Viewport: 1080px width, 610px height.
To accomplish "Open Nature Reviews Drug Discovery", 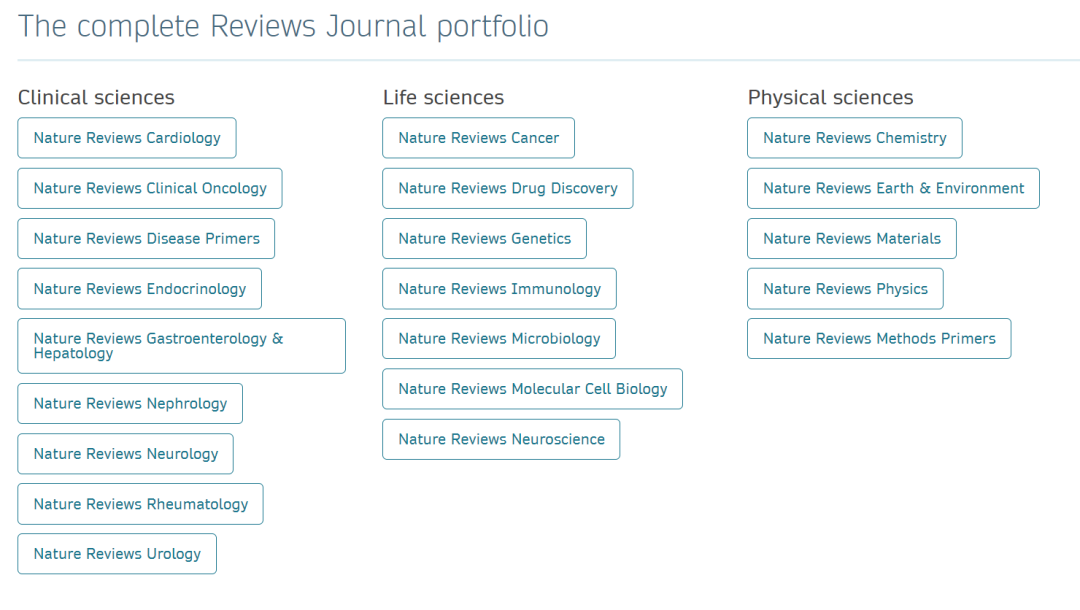I will [507, 188].
